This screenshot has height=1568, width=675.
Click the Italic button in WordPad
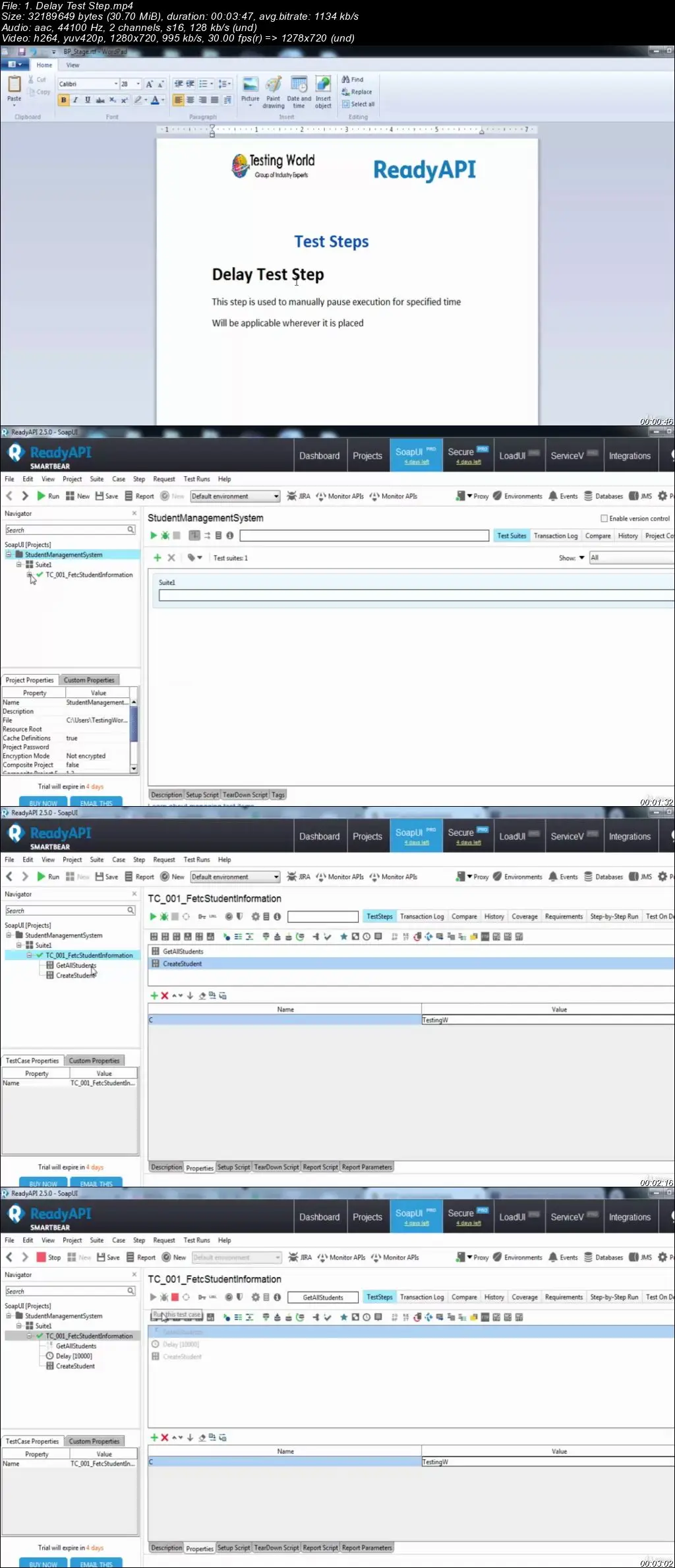(75, 100)
